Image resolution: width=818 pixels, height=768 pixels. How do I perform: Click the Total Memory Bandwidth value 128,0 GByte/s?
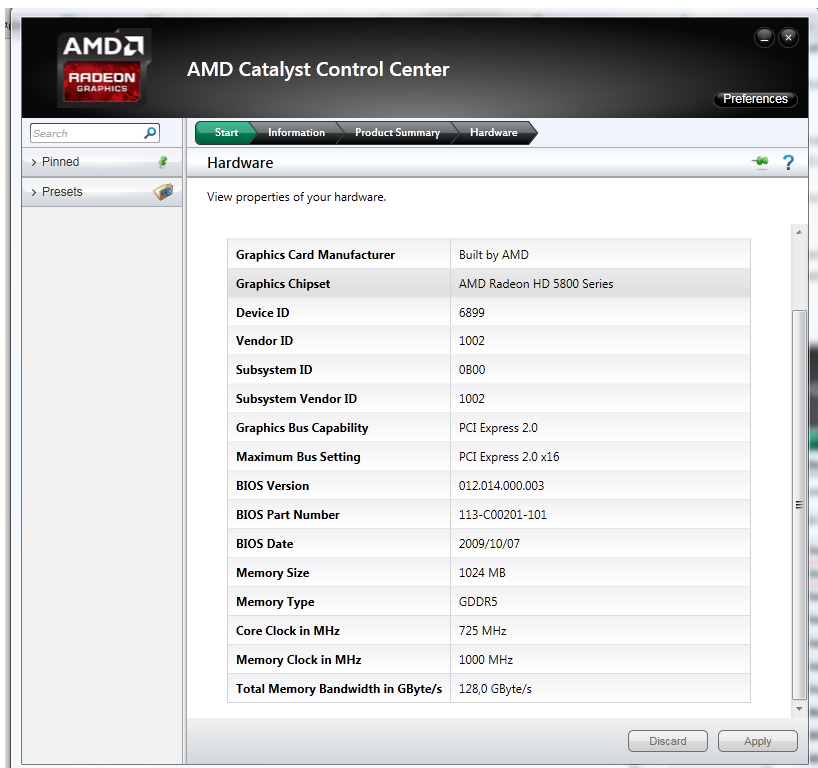495,689
